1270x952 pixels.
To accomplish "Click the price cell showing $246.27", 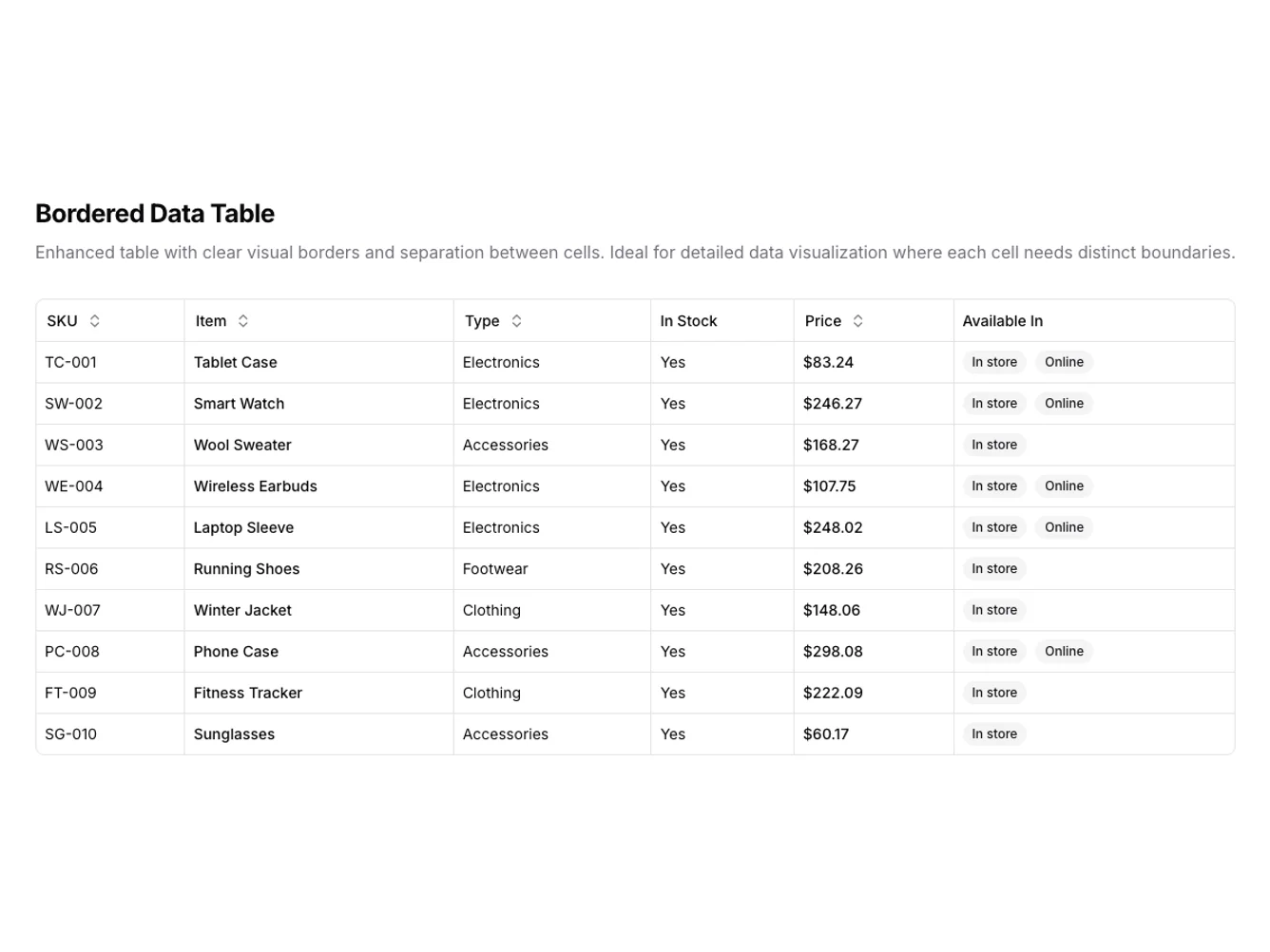I will pyautogui.click(x=833, y=403).
